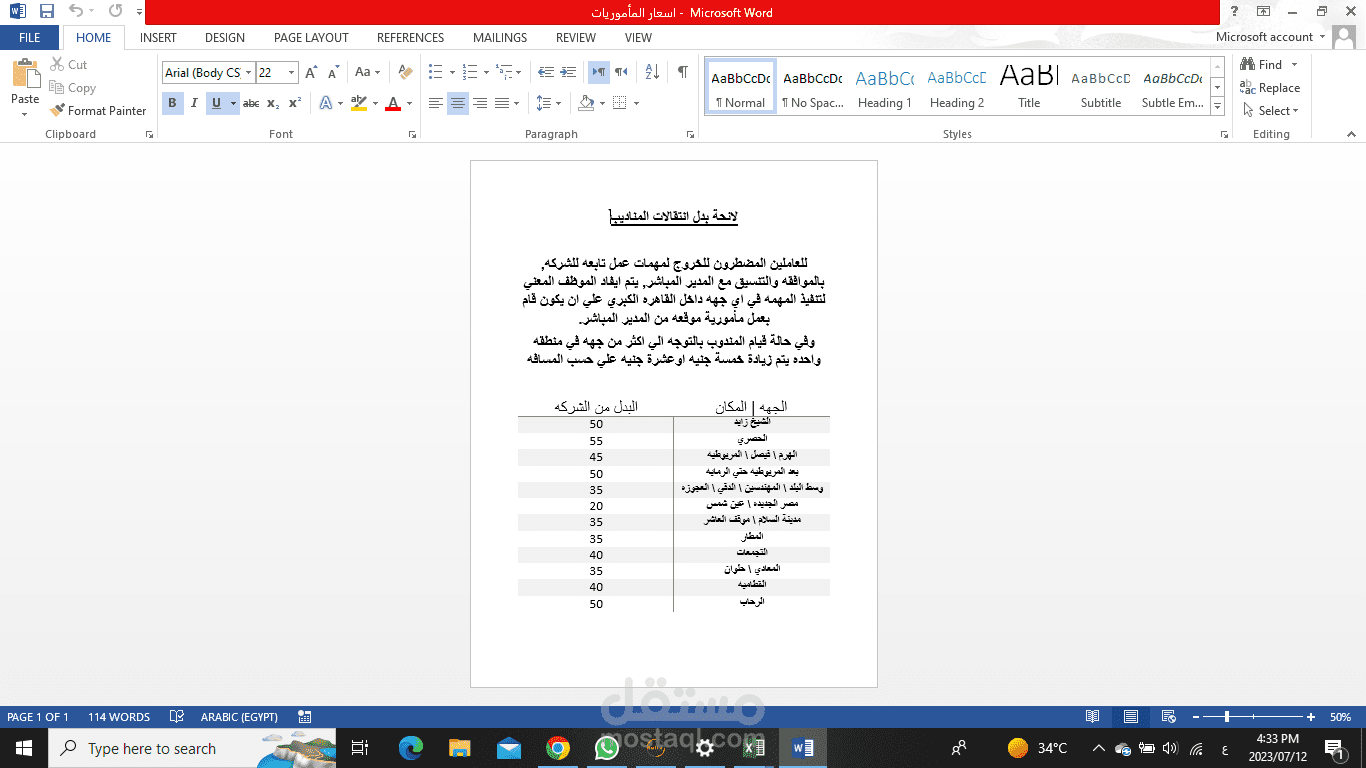1366x768 pixels.
Task: Click Show/Hide paragraph marks pilcrow
Action: tap(682, 72)
